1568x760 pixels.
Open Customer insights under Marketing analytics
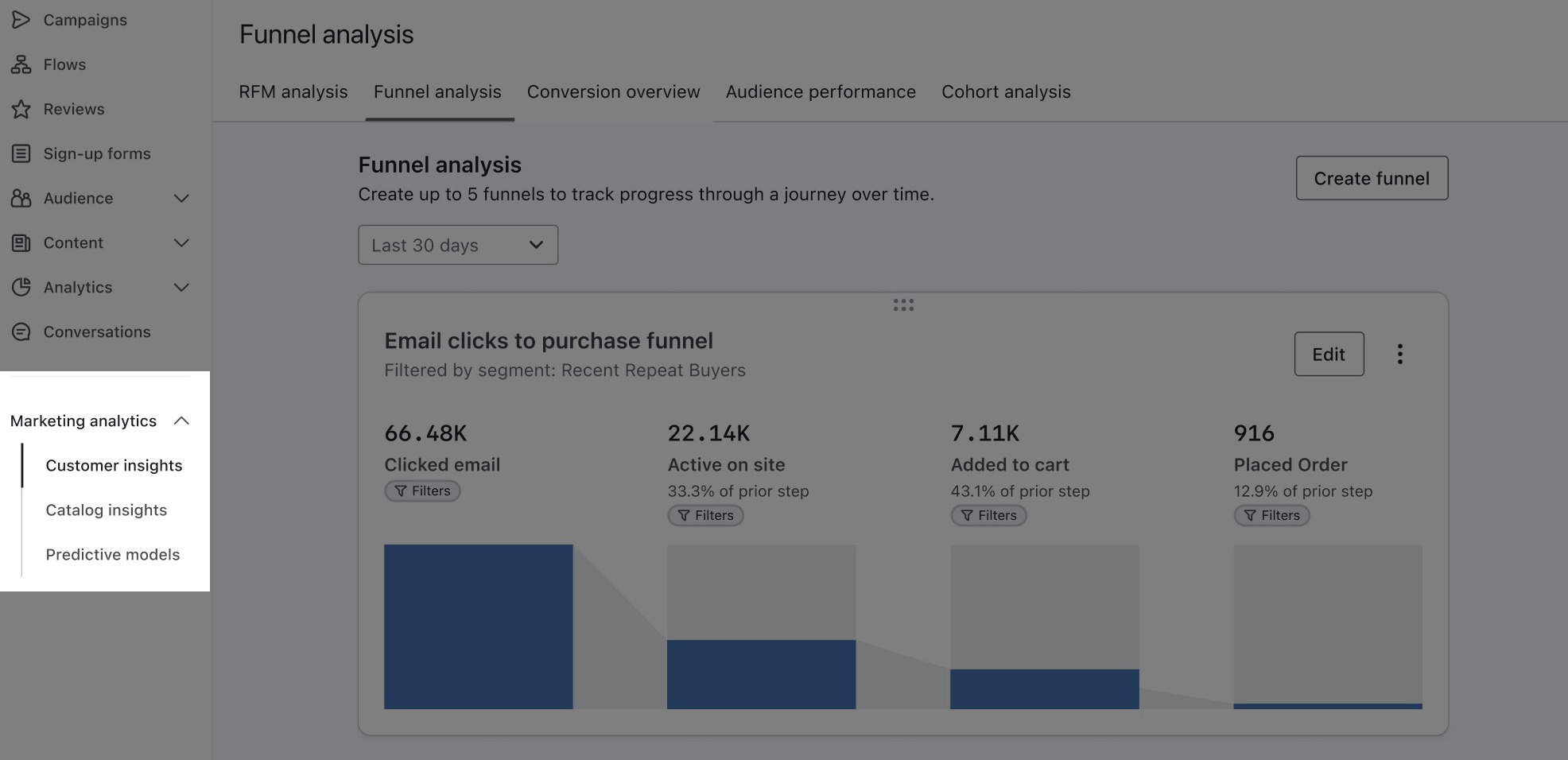(114, 465)
